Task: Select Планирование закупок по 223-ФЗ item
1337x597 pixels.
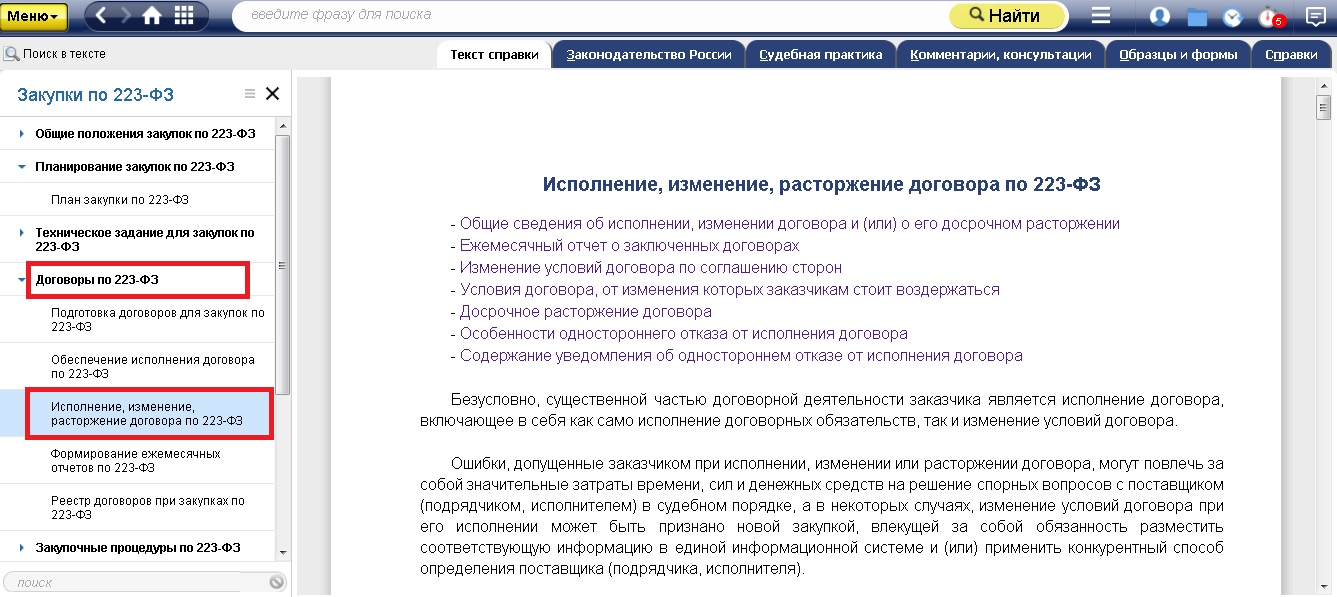Action: coord(135,167)
